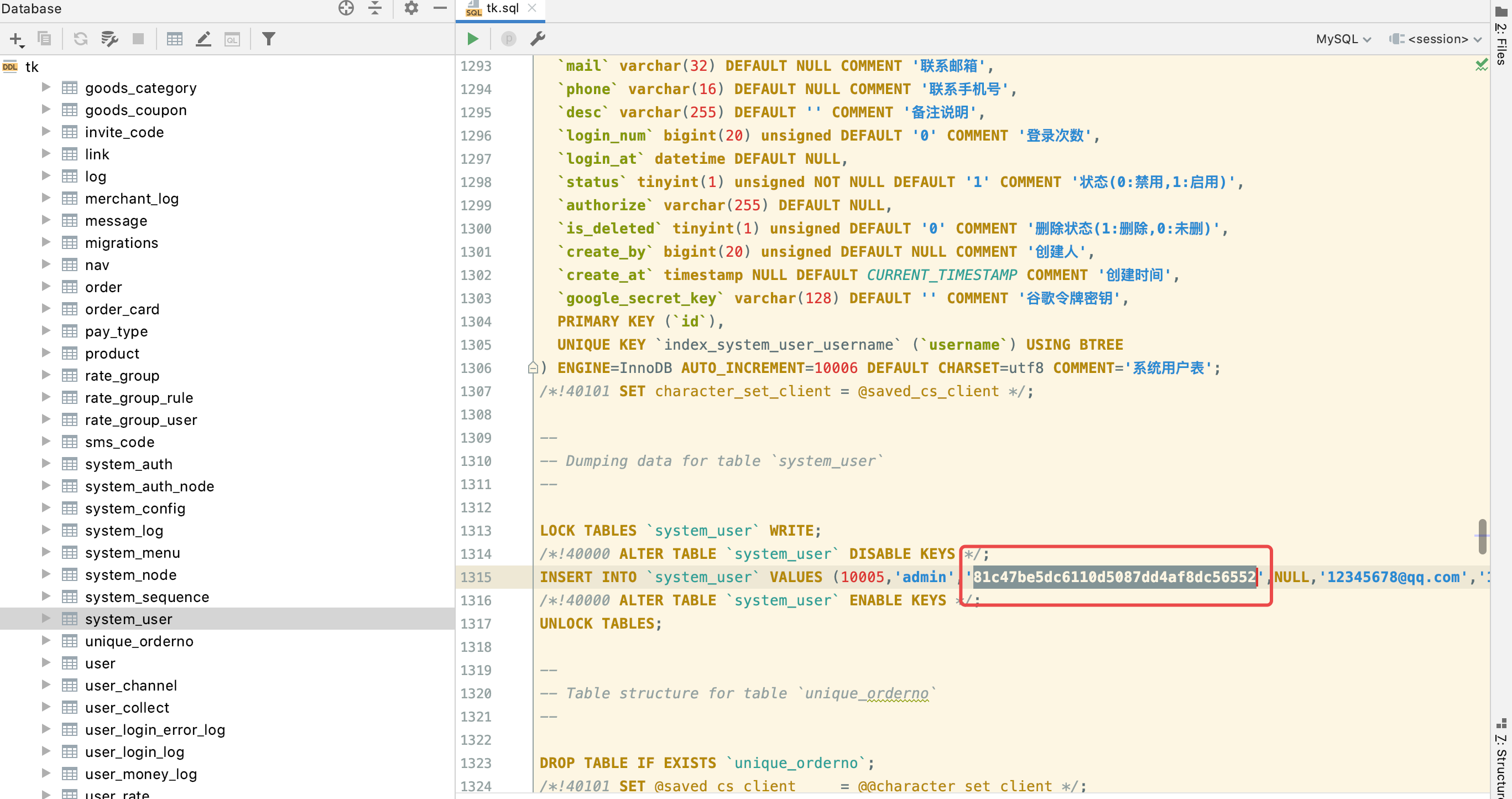Viewport: 1512px width, 799px height.
Task: Click the Scroll from editor target icon
Action: [346, 8]
